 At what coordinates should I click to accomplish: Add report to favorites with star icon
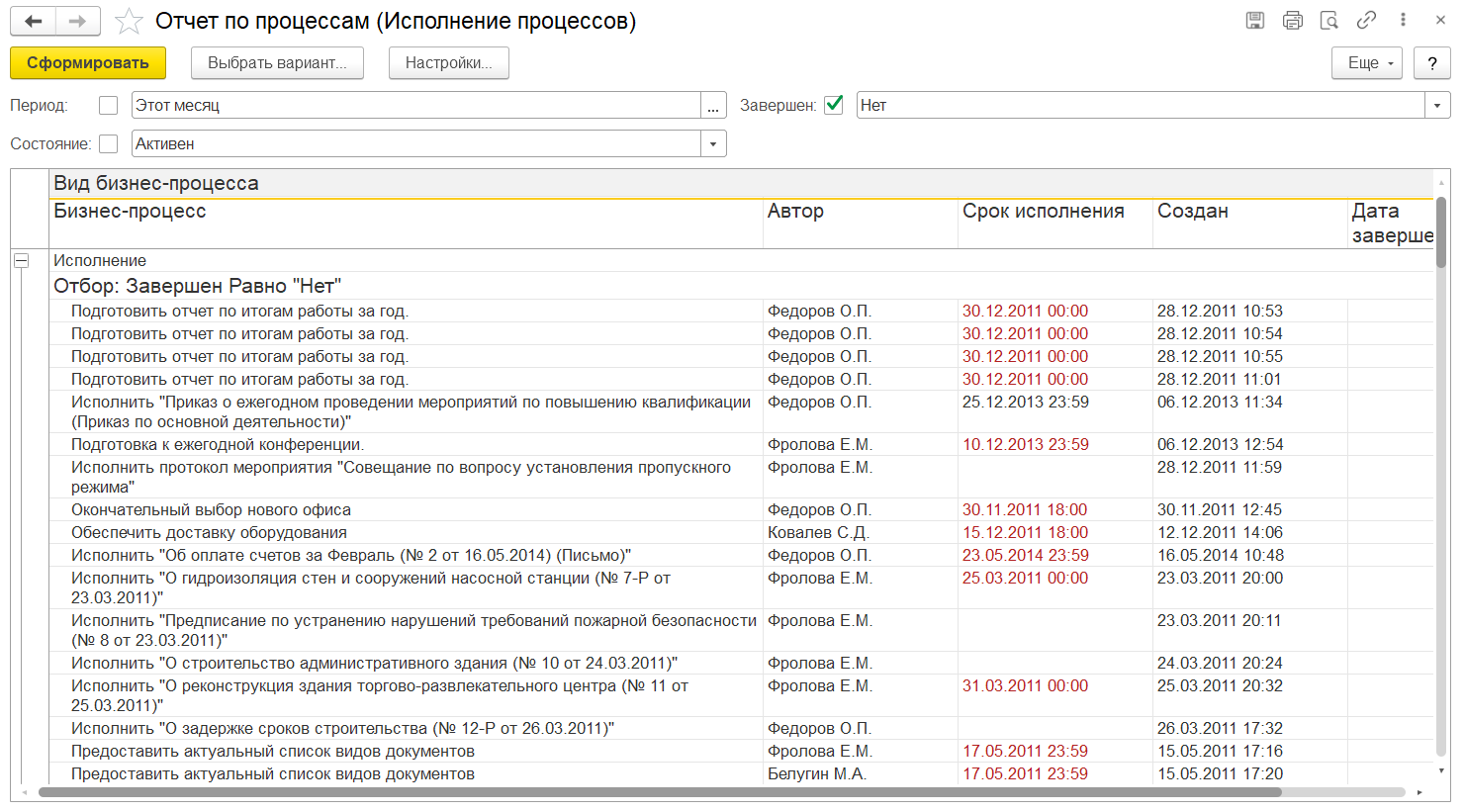[128, 21]
